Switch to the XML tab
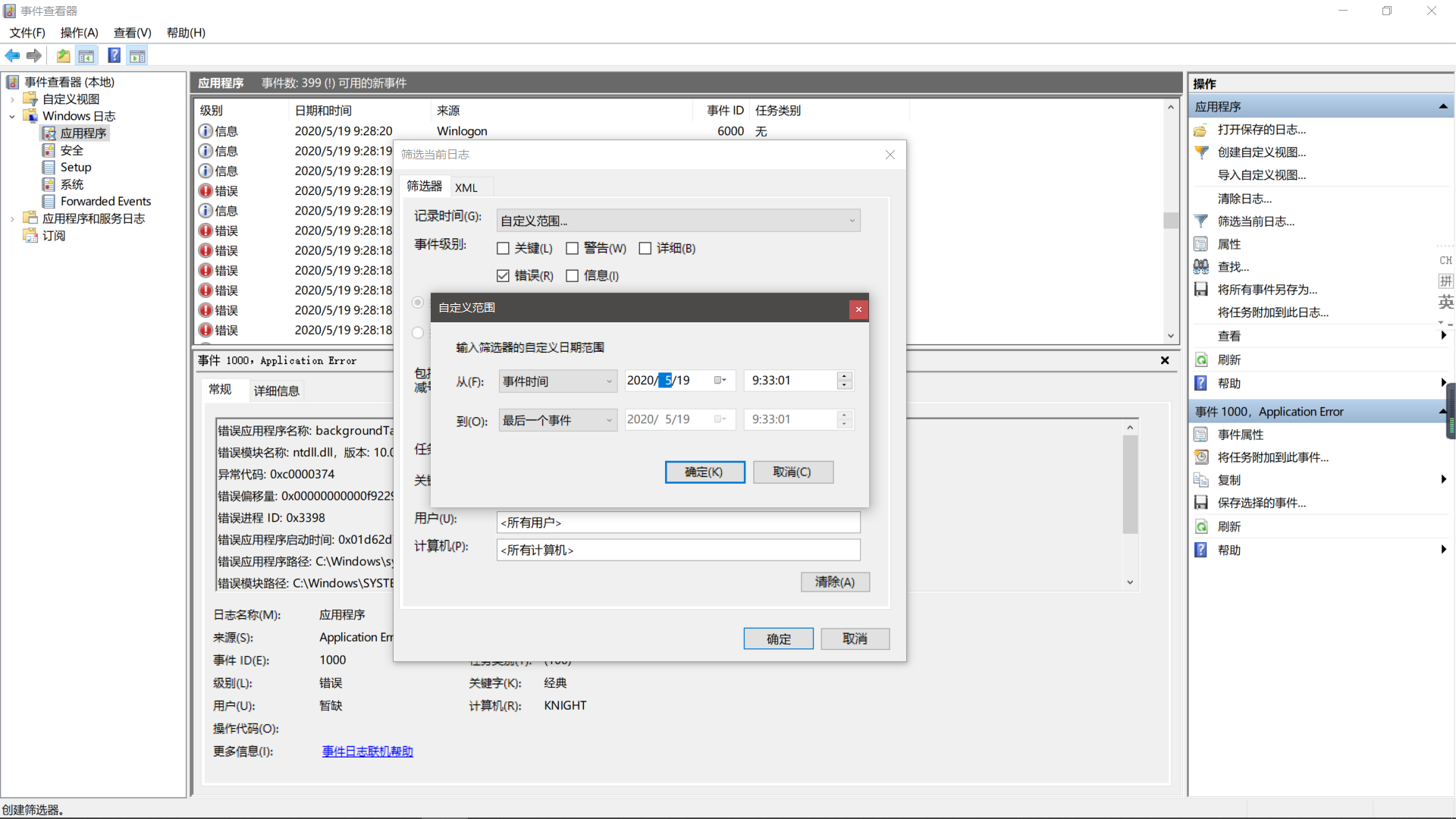Viewport: 1456px width, 819px height. click(466, 187)
